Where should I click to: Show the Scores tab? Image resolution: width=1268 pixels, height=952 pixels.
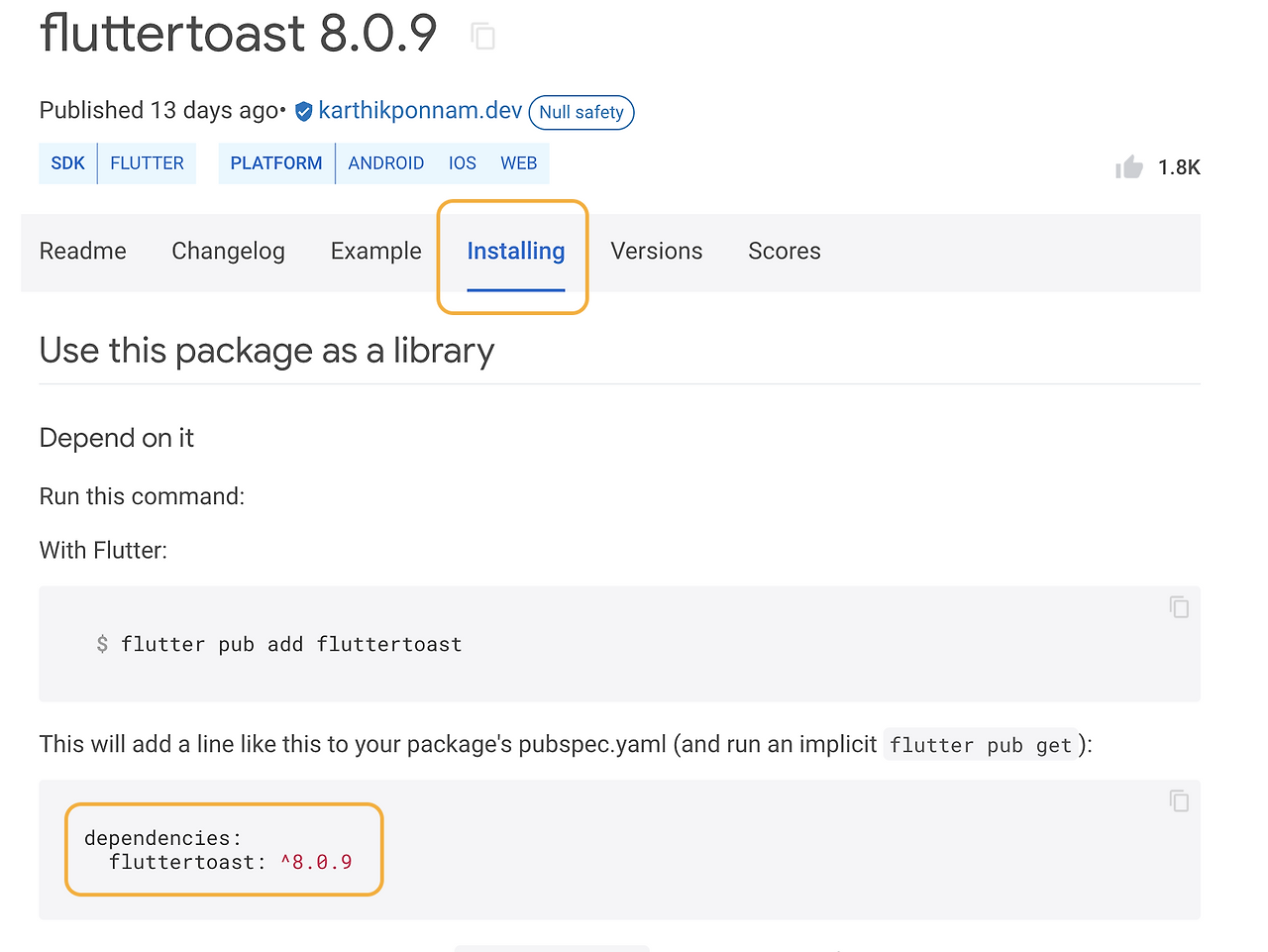(785, 252)
